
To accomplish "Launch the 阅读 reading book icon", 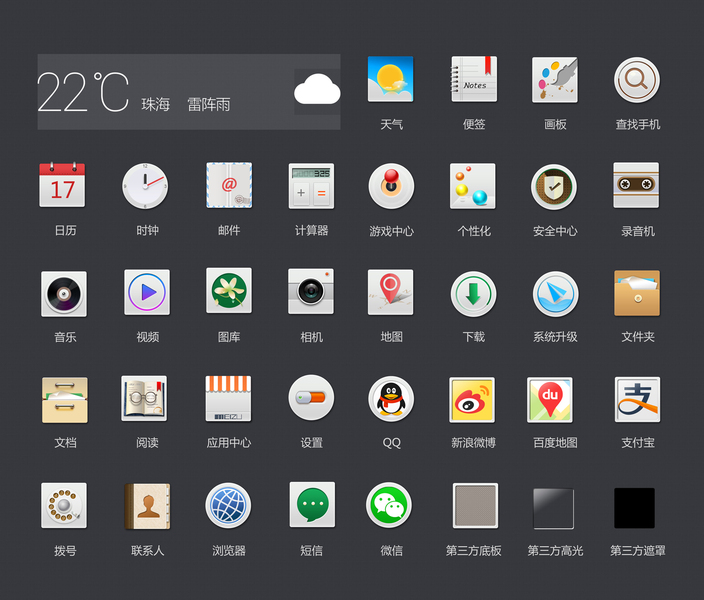I will tap(144, 398).
